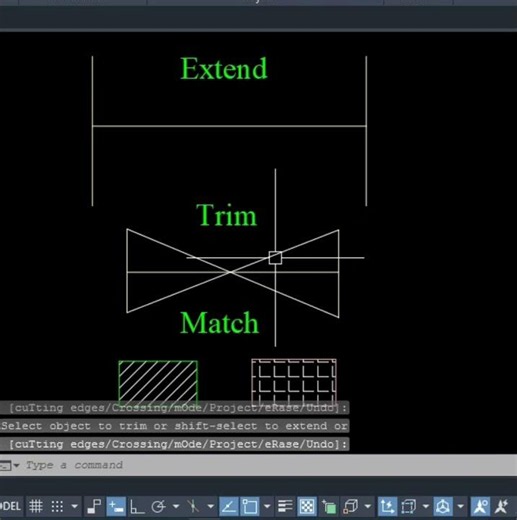
Task: Open Polar Tracking angle dropdown
Action: pyautogui.click(x=176, y=507)
